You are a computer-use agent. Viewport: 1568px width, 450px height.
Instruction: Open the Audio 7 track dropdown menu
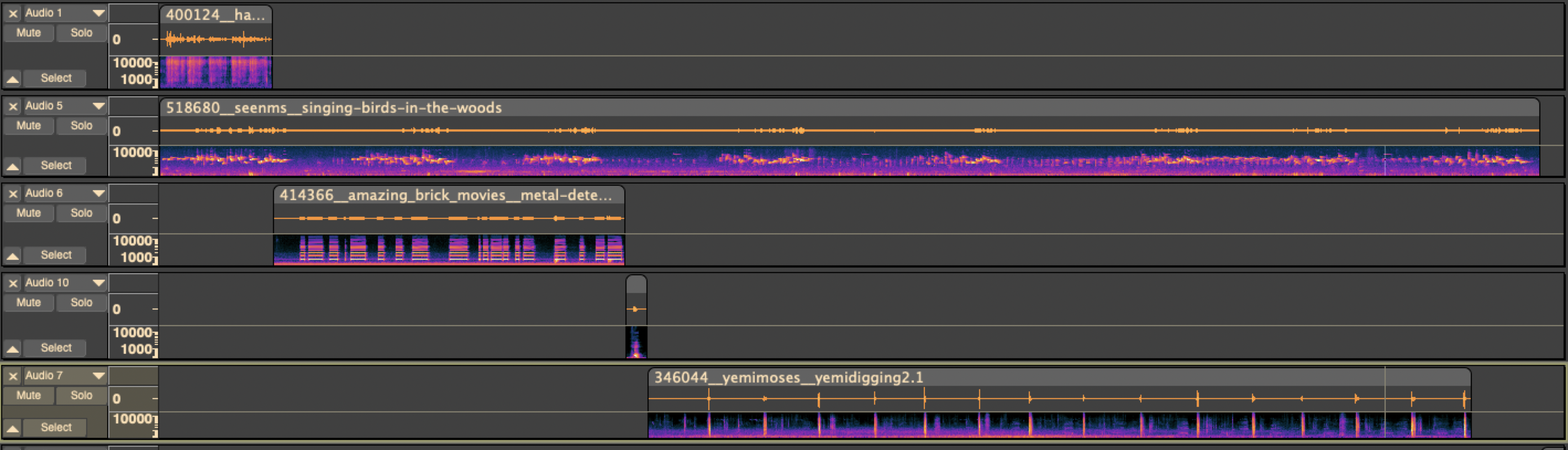[65, 376]
